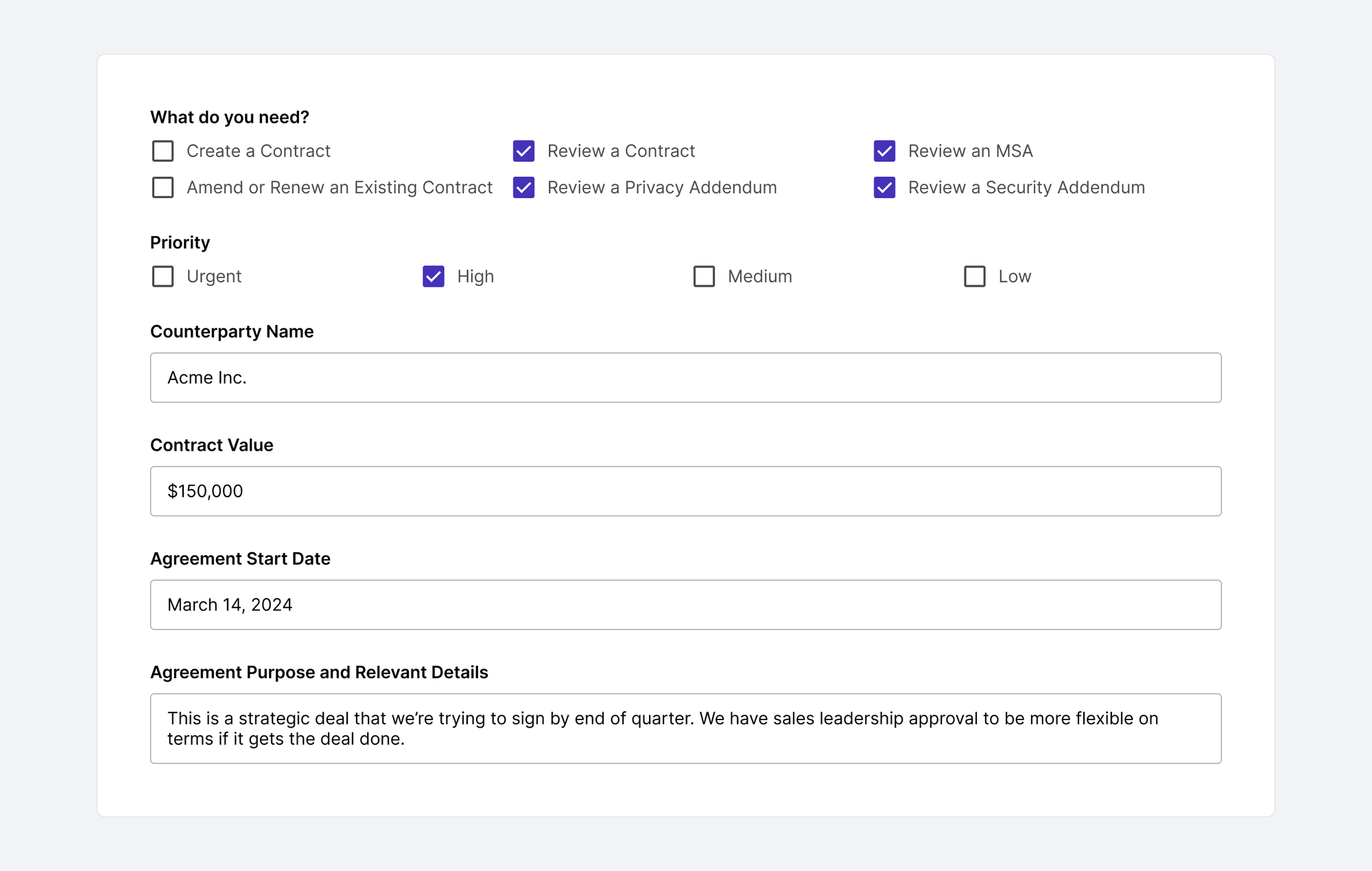1372x871 pixels.
Task: Click the Counterparty Name field showing Acme Inc.
Action: (x=686, y=377)
